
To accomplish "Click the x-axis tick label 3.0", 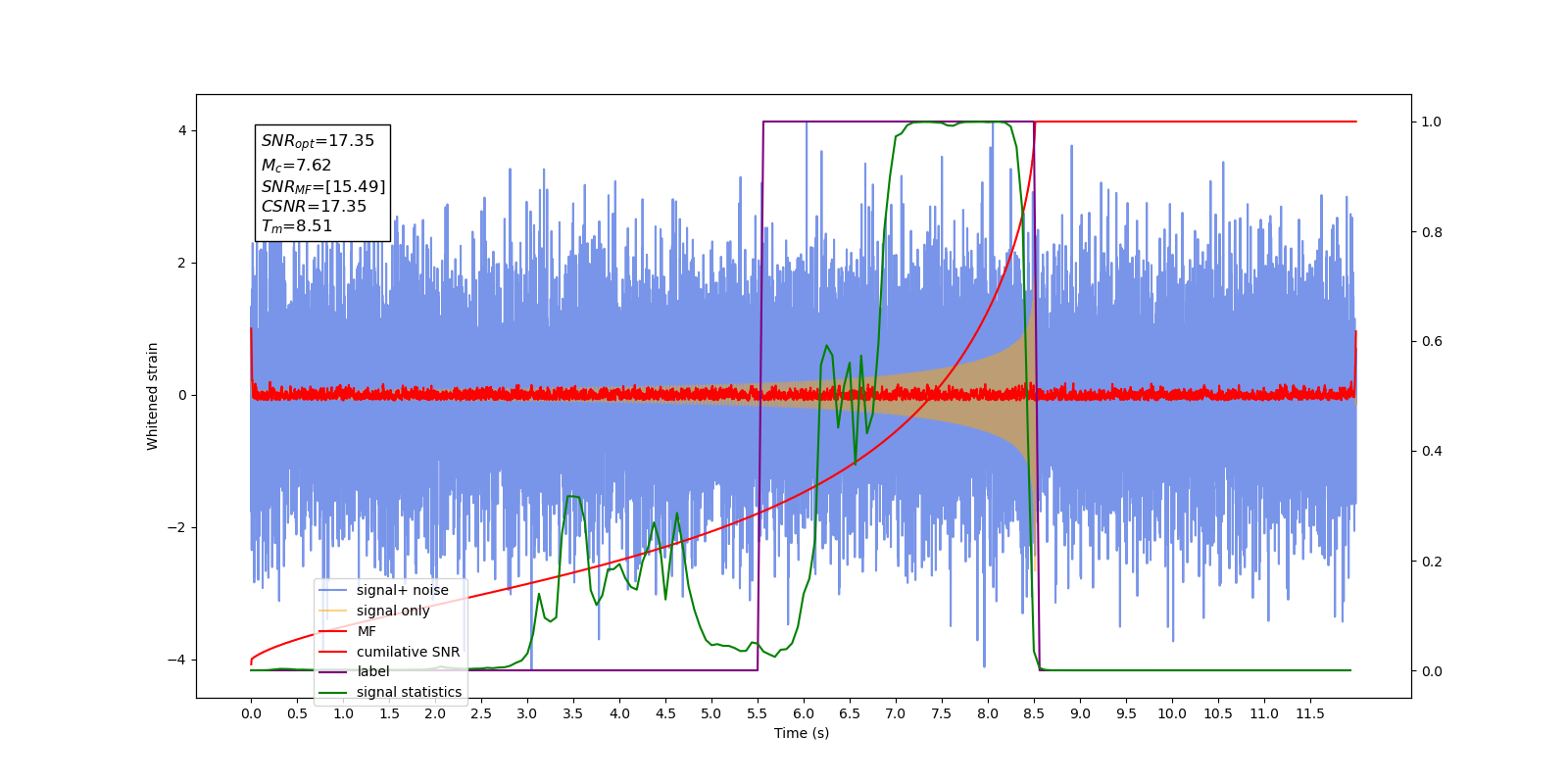I will point(527,713).
